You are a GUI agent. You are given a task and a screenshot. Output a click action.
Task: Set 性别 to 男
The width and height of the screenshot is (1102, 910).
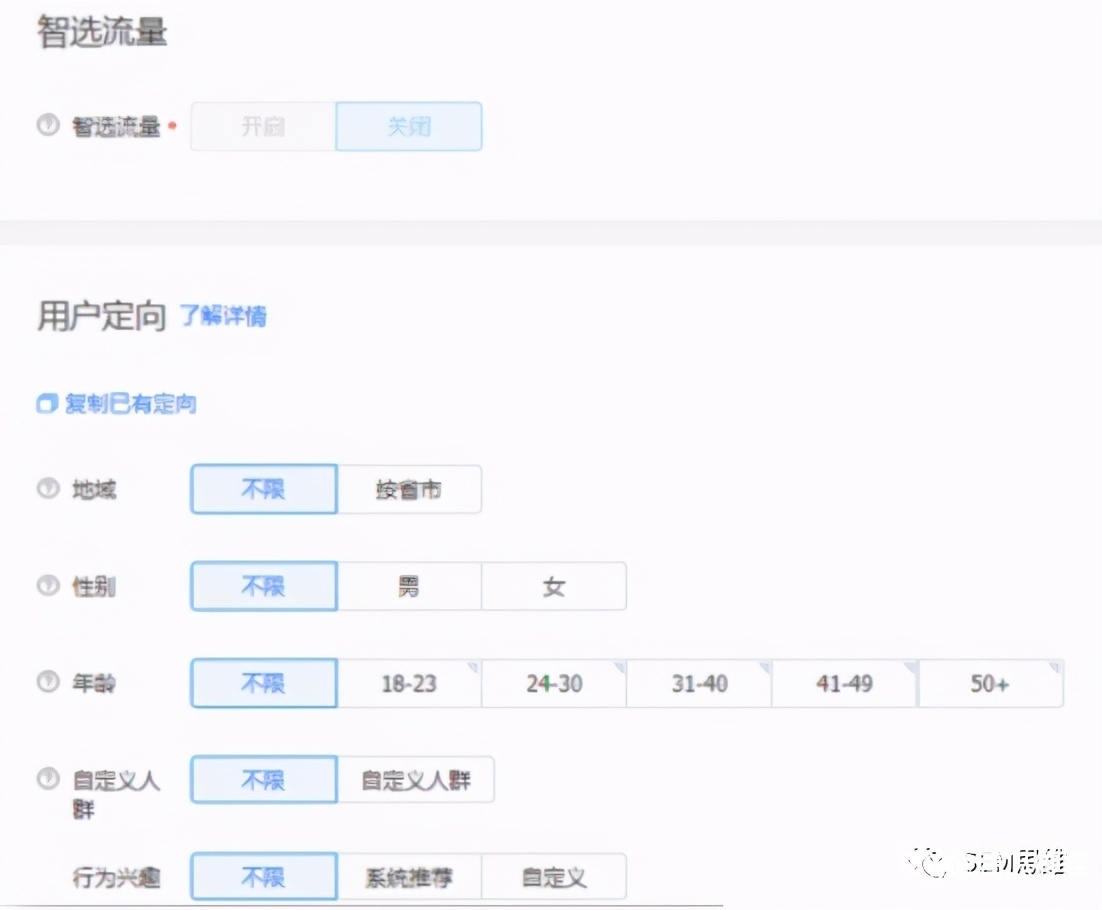(x=409, y=586)
